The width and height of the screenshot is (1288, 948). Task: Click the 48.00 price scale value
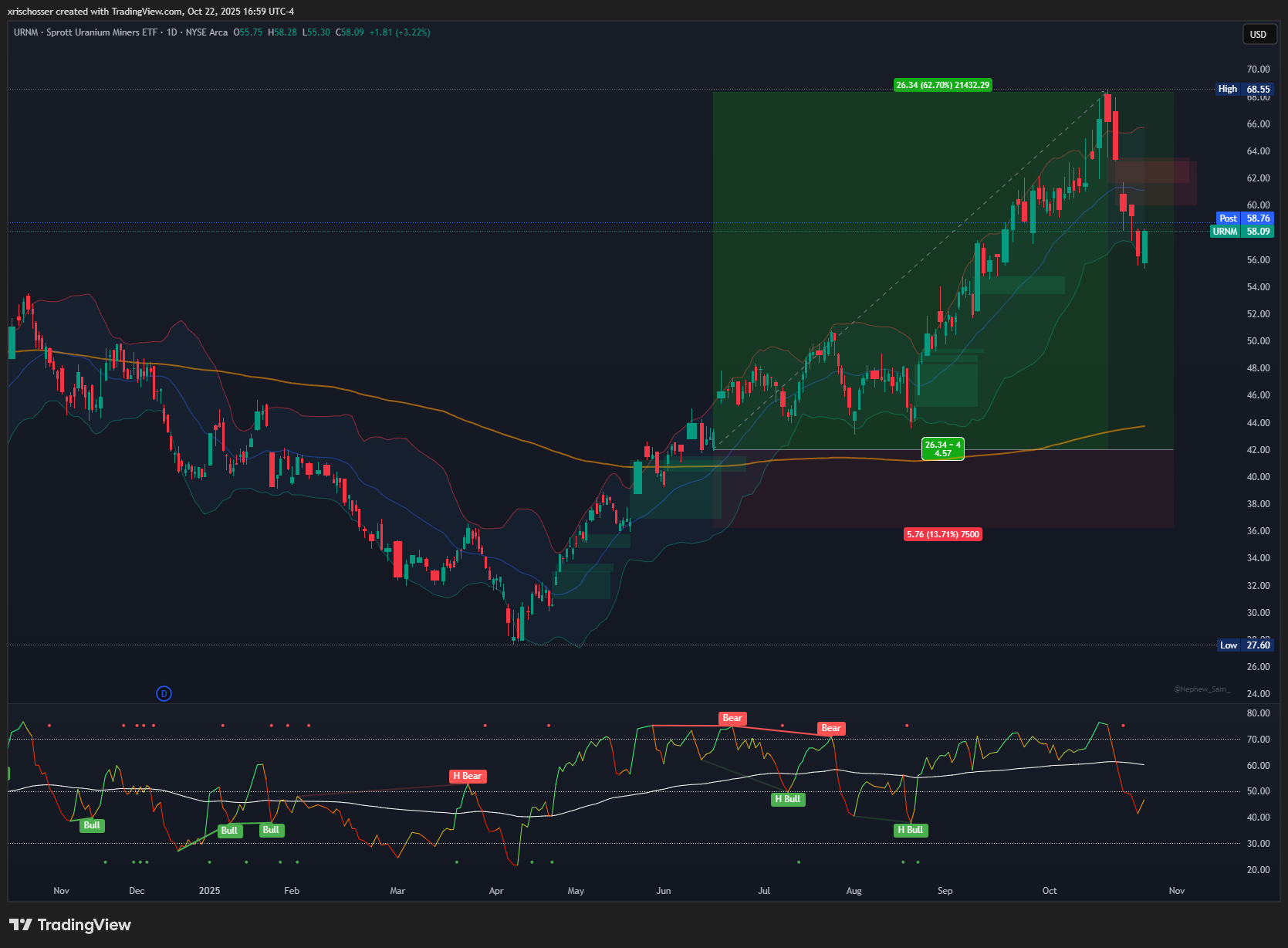(x=1258, y=368)
